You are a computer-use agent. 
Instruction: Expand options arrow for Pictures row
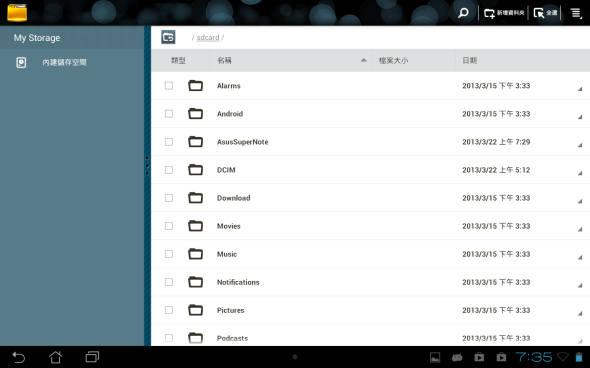pyautogui.click(x=580, y=313)
